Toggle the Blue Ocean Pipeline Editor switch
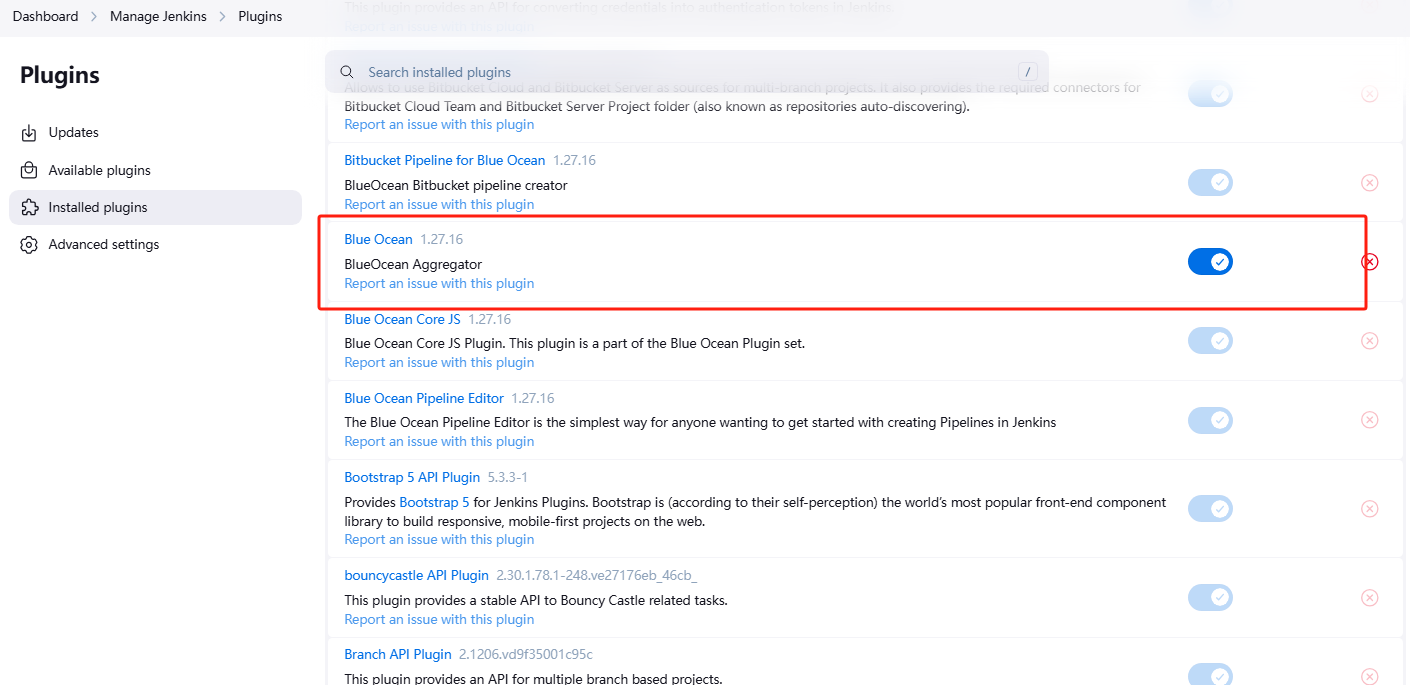The height and width of the screenshot is (685, 1410). (x=1210, y=420)
